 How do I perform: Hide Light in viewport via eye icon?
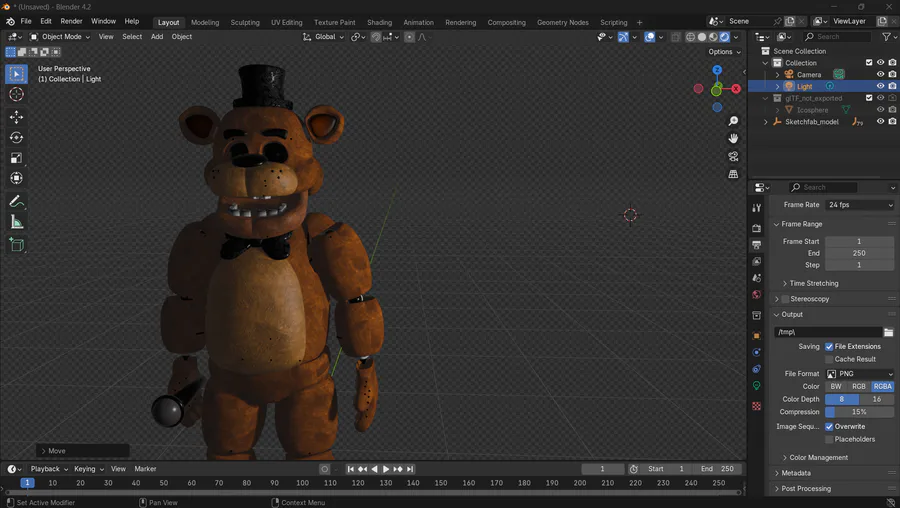point(880,86)
